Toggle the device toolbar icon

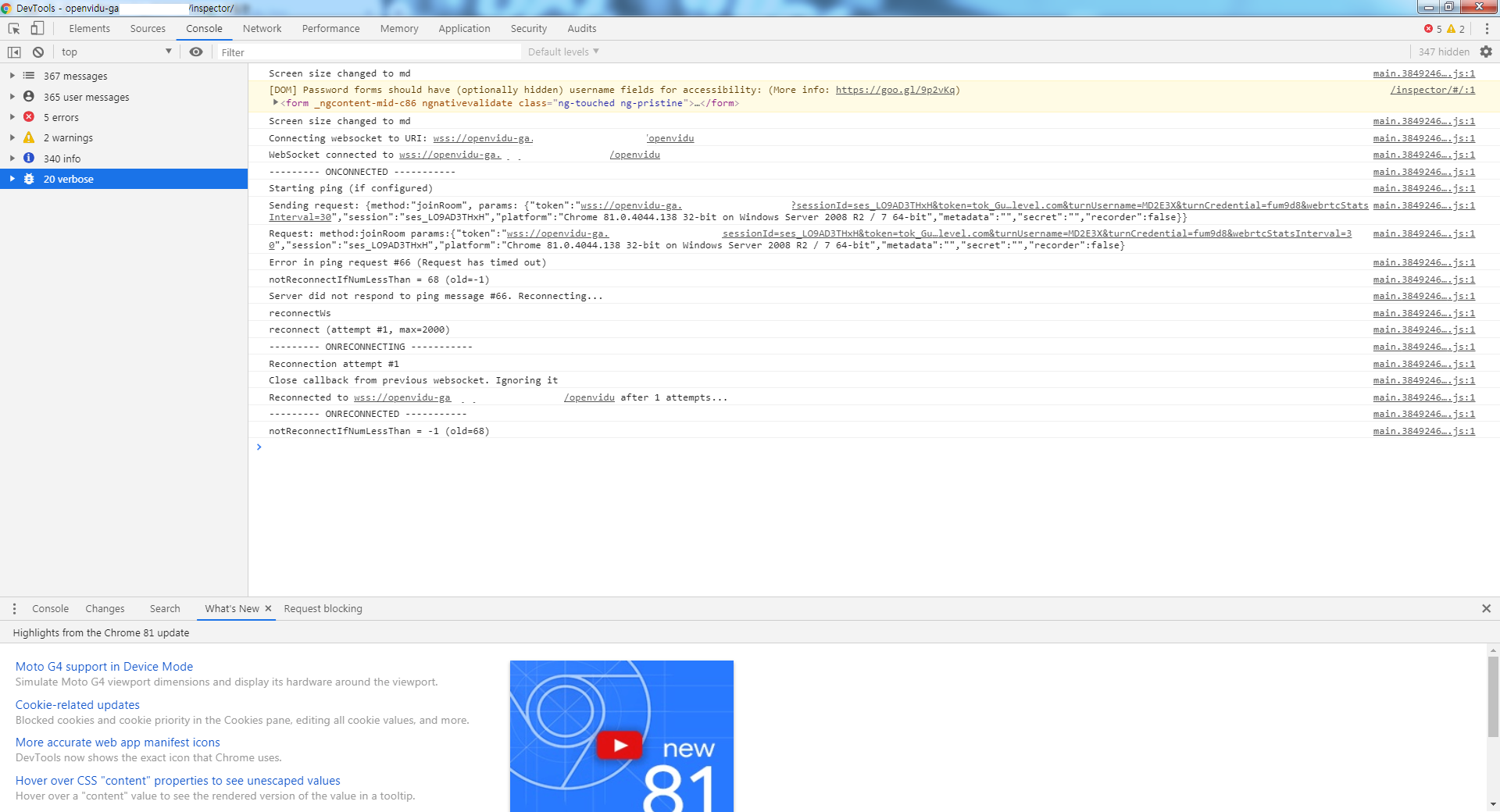(x=37, y=29)
